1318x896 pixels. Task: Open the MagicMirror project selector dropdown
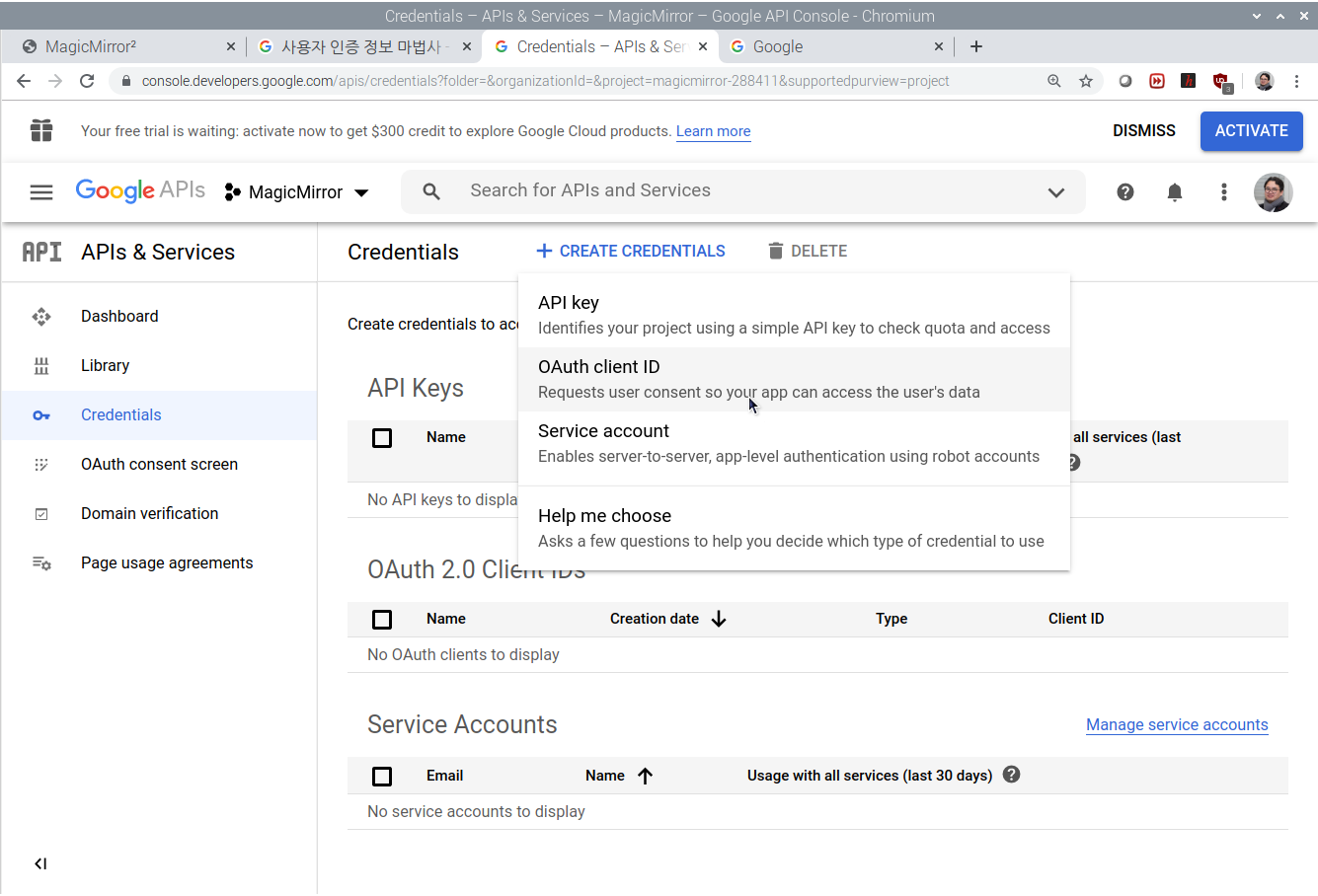(297, 192)
